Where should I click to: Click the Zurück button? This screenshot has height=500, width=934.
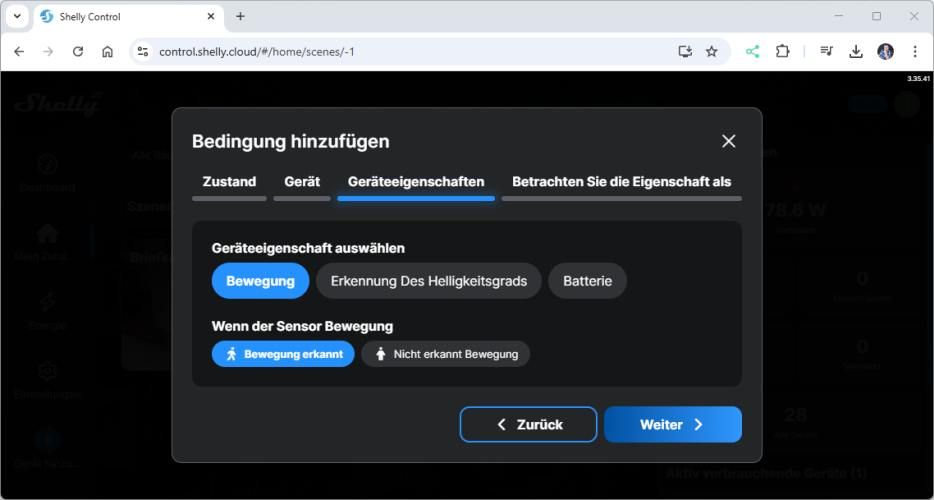[x=528, y=424]
